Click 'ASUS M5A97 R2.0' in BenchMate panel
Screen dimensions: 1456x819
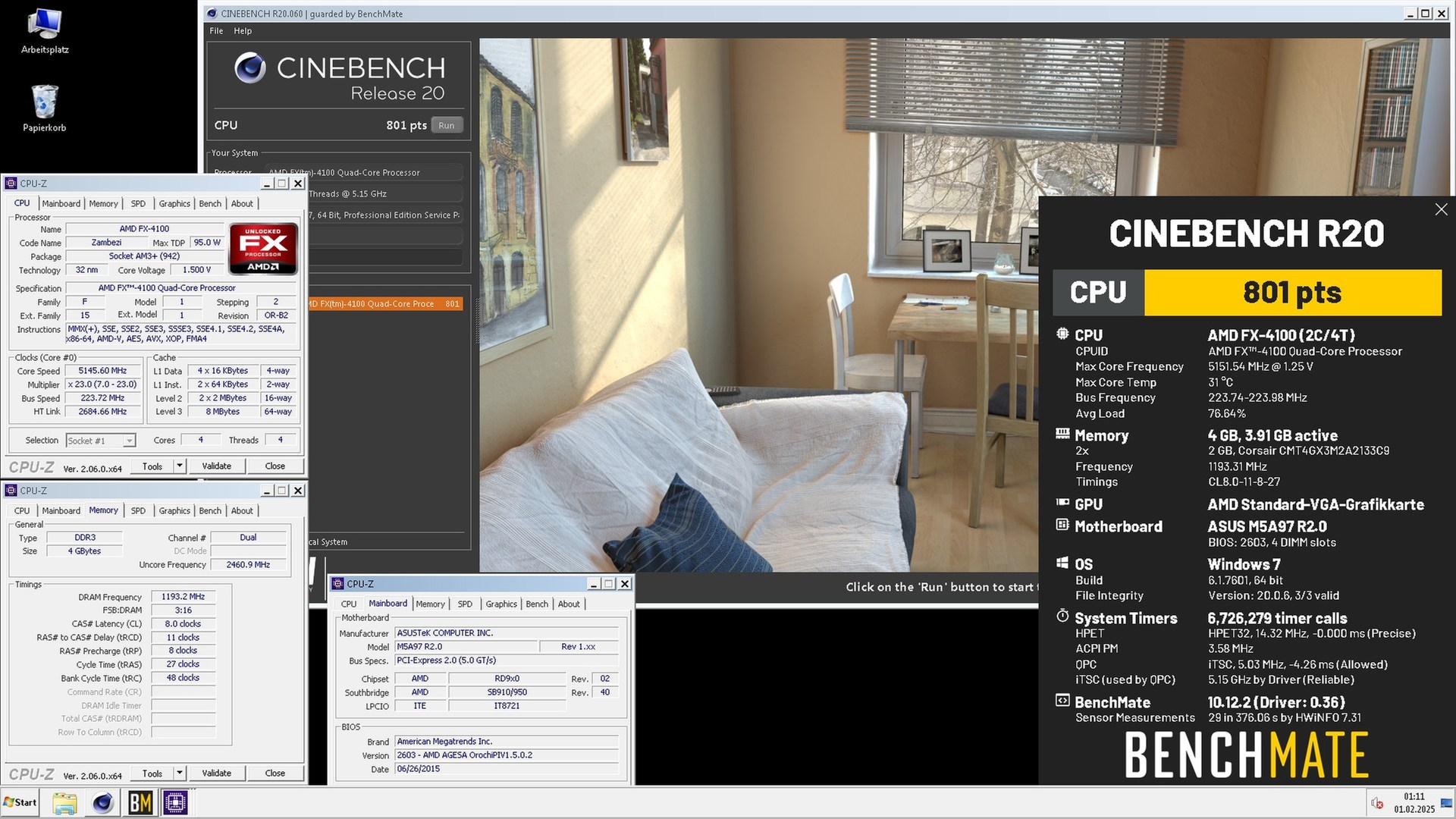1267,526
